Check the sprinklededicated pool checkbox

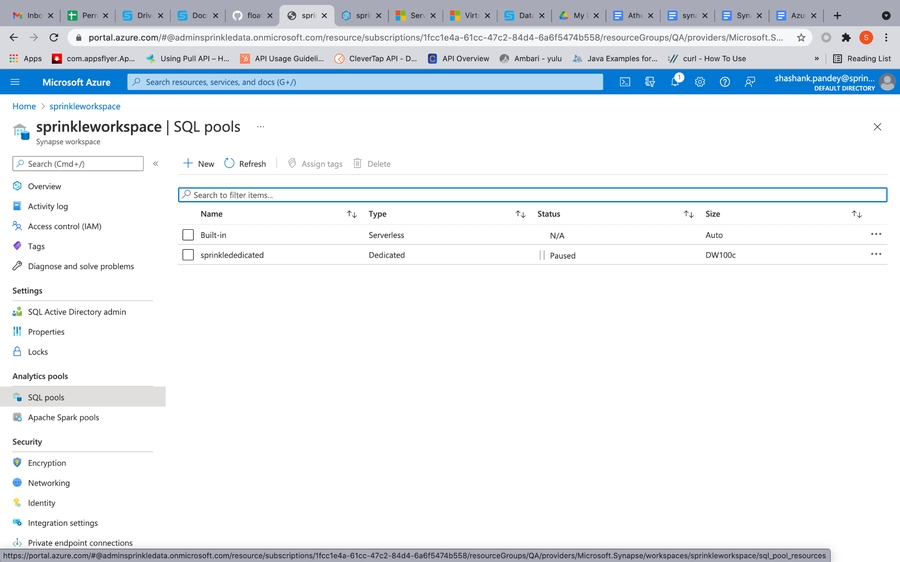188,255
